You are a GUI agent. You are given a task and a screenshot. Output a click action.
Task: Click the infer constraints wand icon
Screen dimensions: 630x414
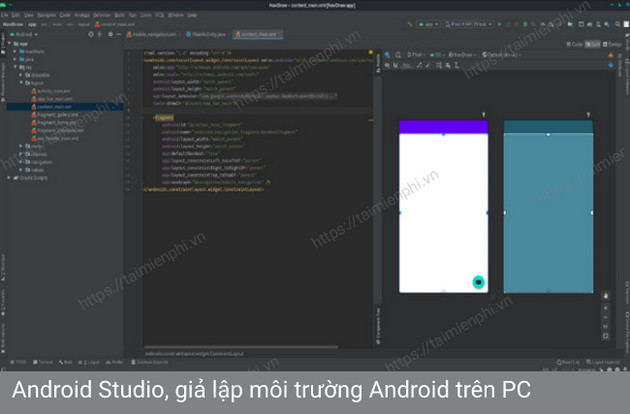[x=428, y=65]
